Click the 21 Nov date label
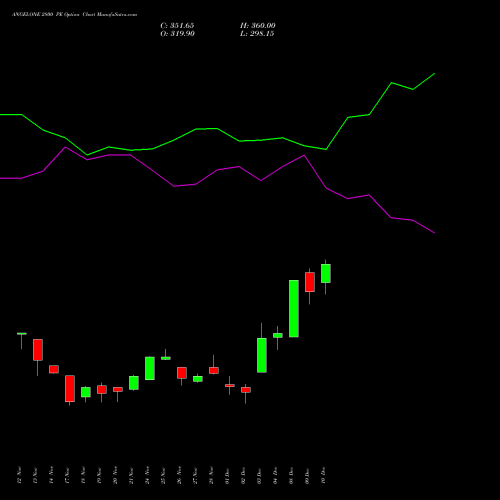 tap(131, 475)
